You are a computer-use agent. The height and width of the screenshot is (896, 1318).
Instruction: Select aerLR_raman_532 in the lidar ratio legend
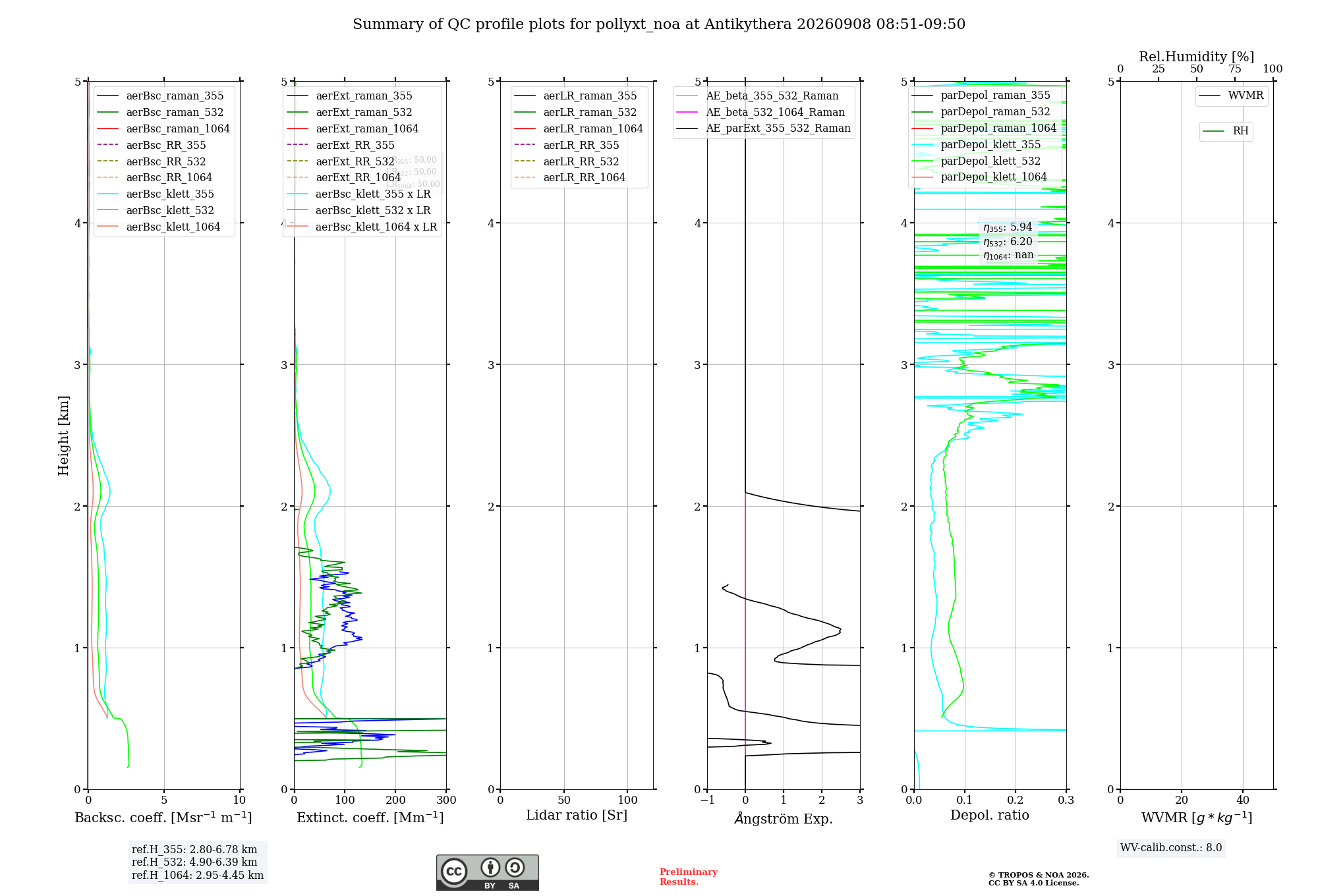(575, 113)
